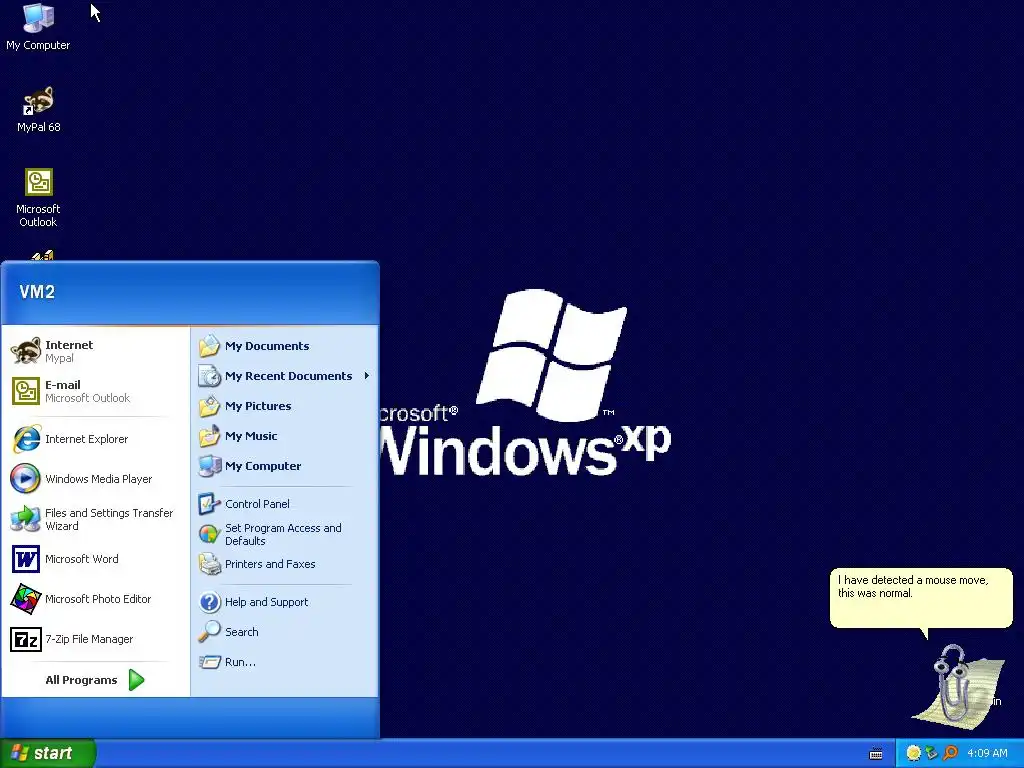Open Microsoft Photo Editor
The image size is (1024, 768).
point(95,599)
